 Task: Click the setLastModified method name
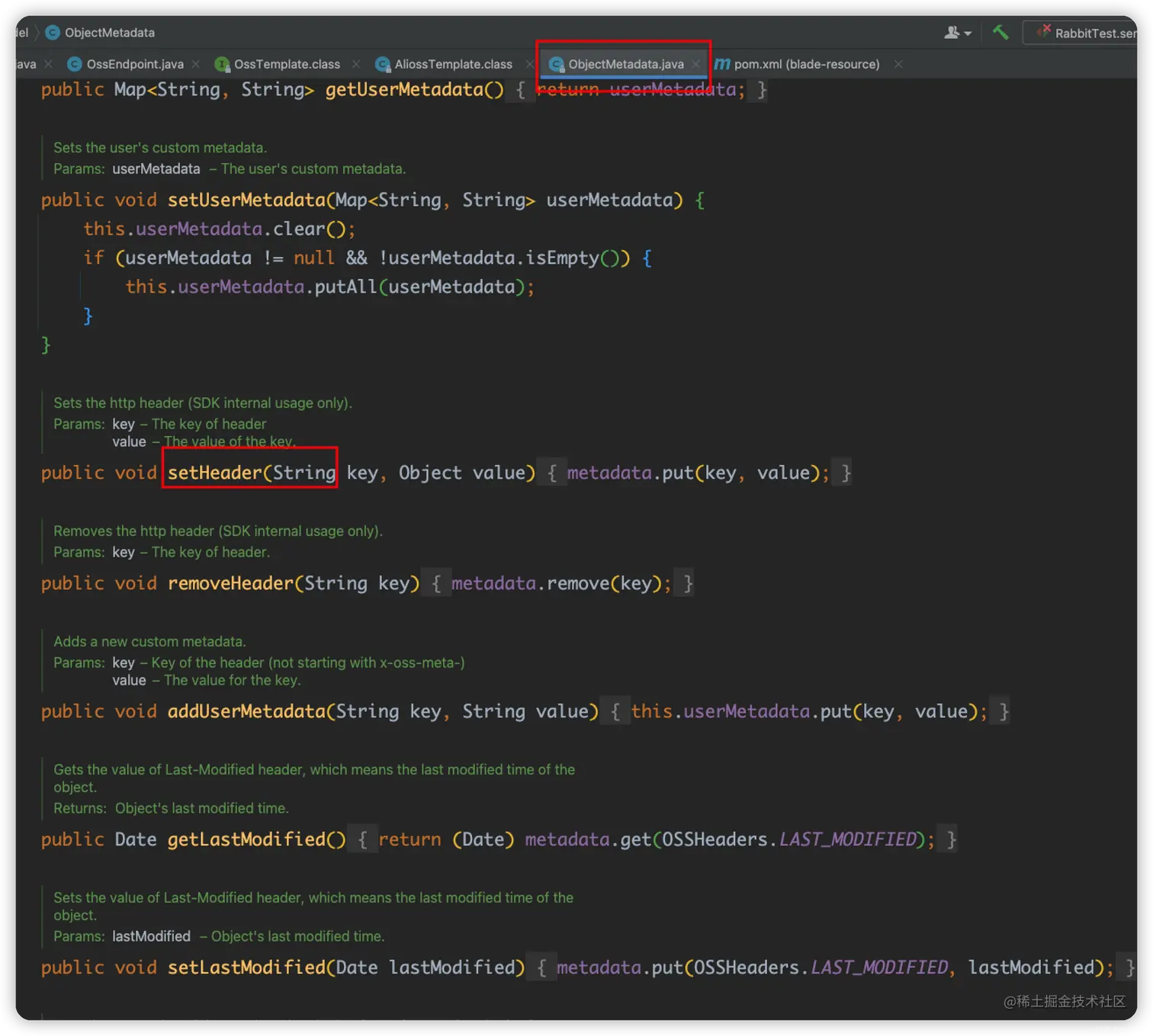pyautogui.click(x=246, y=968)
